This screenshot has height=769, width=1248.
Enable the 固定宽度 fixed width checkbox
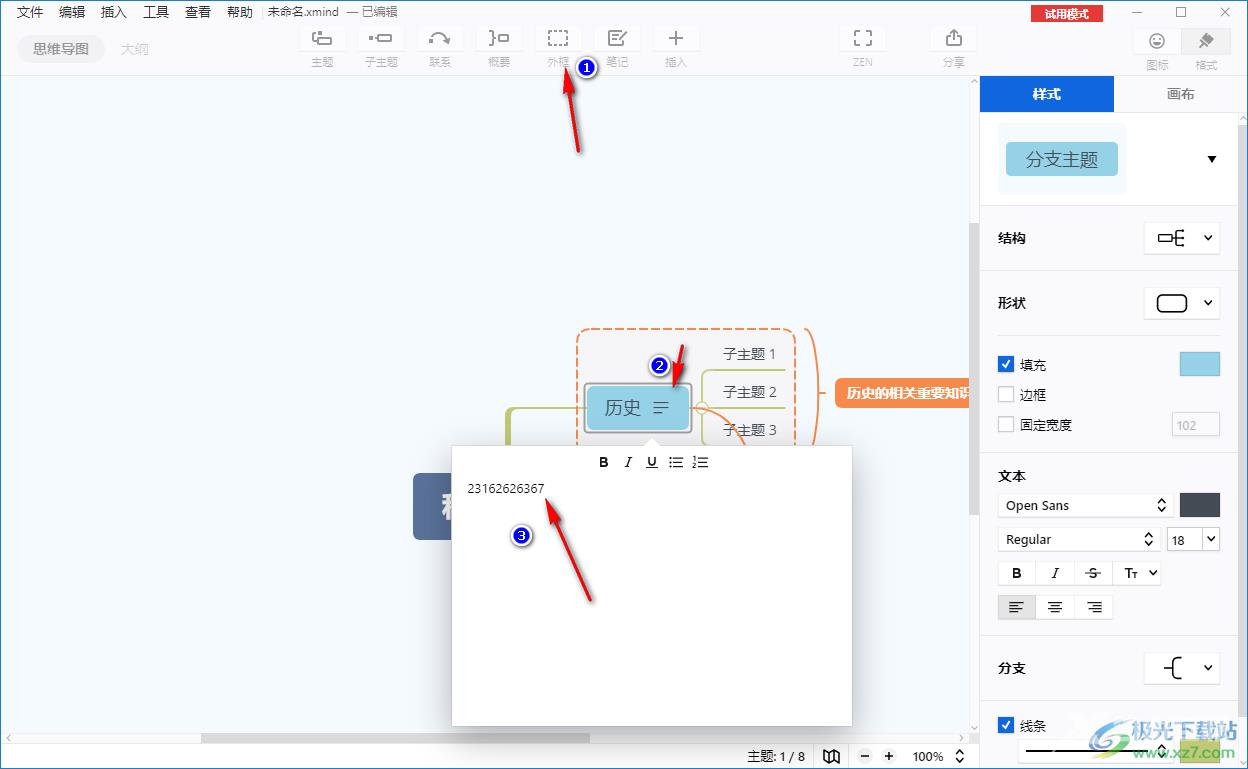1006,424
